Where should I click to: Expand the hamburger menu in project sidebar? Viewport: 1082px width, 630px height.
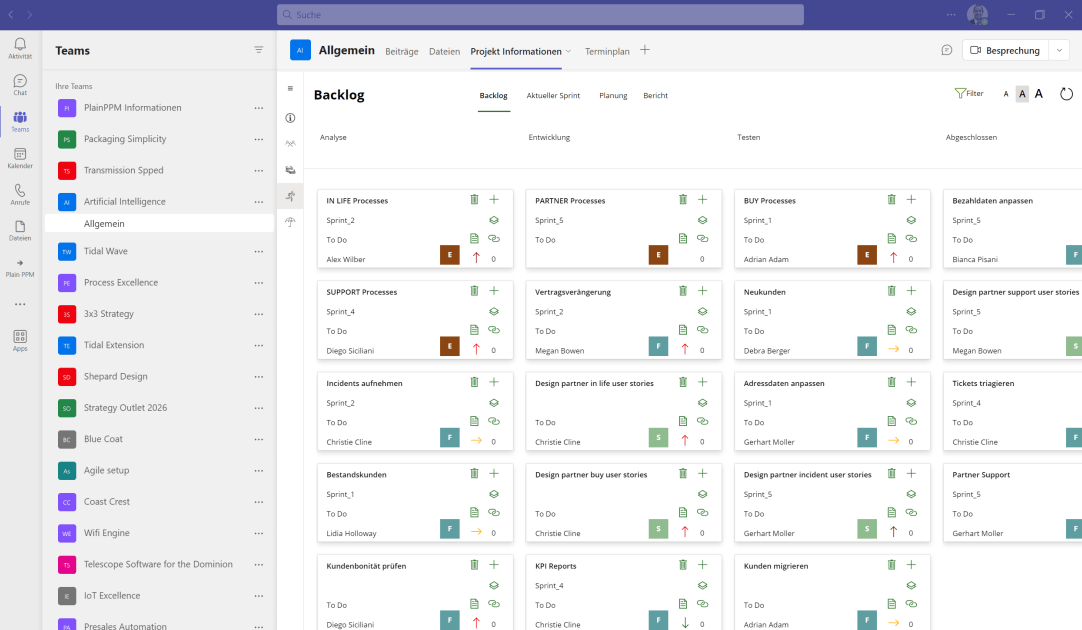290,89
